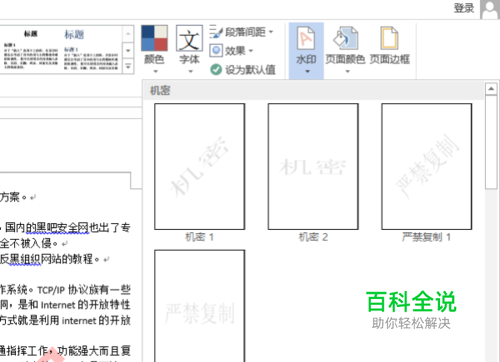Select the black 标题 document style thumbnail
The image size is (500, 362).
31,49
